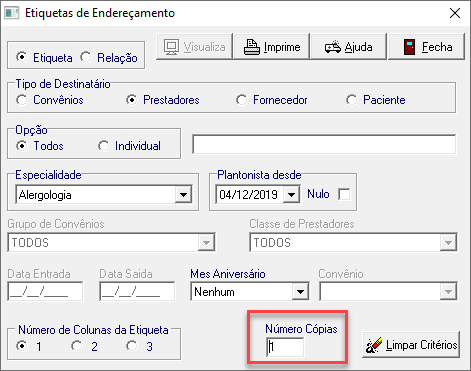Click the Imprime button
This screenshot has height=371, width=471.
(x=272, y=47)
